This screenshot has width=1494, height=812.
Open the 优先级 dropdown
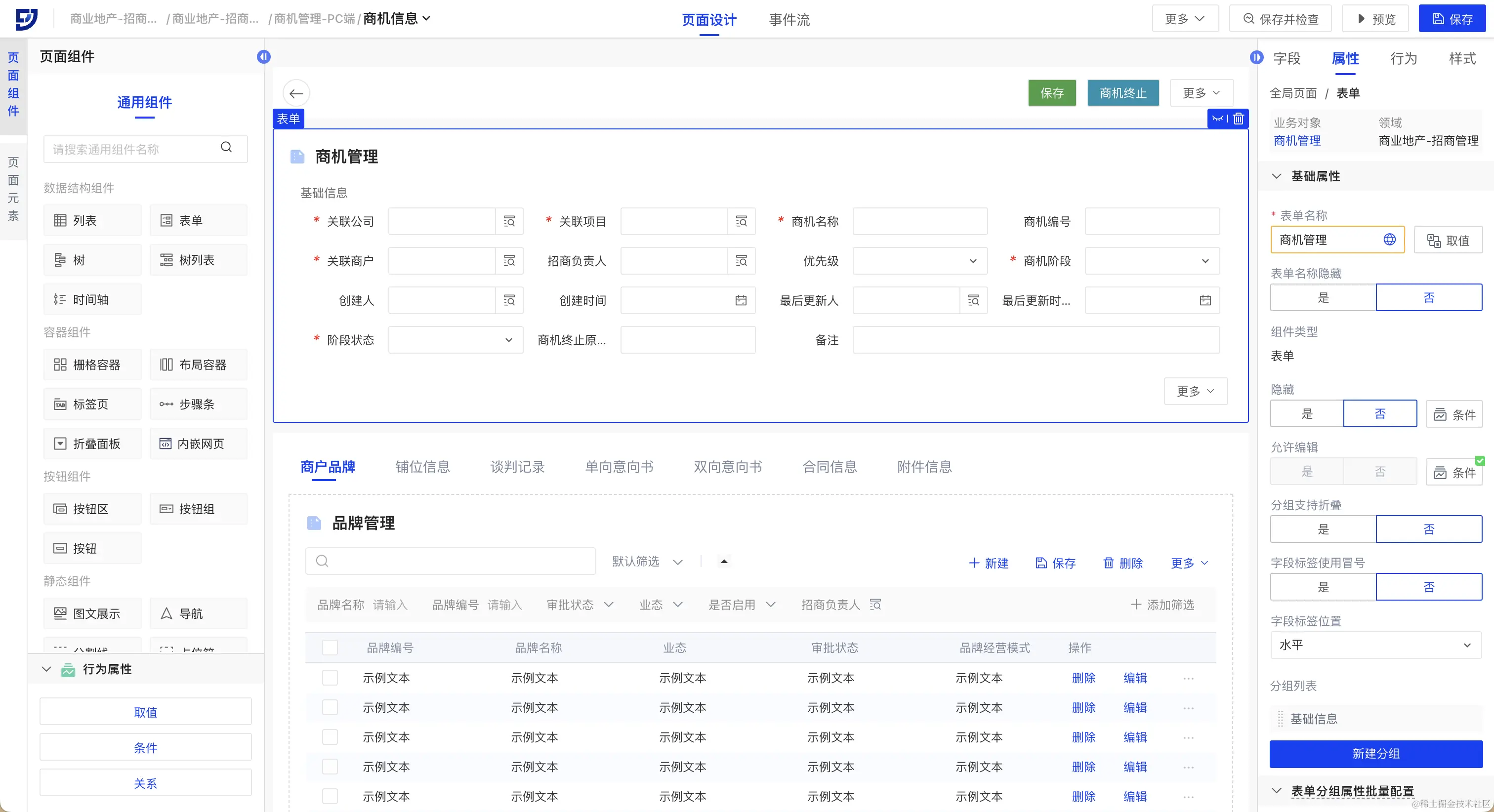(x=920, y=261)
